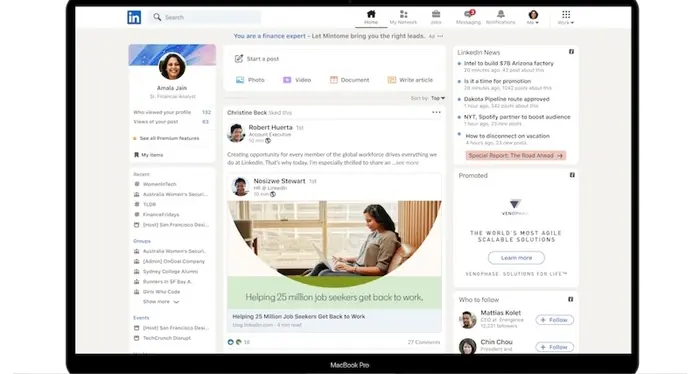Follow Mattias Kolet
Image resolution: width=700 pixels, height=374 pixels.
554,320
